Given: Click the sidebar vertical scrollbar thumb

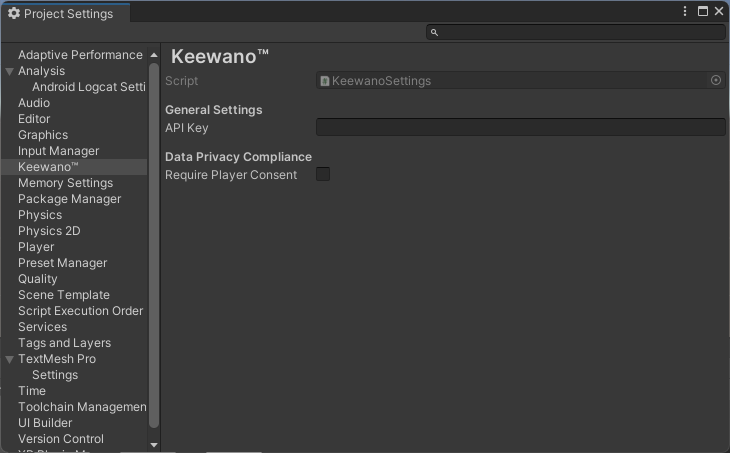Looking at the screenshot, I should [154, 245].
